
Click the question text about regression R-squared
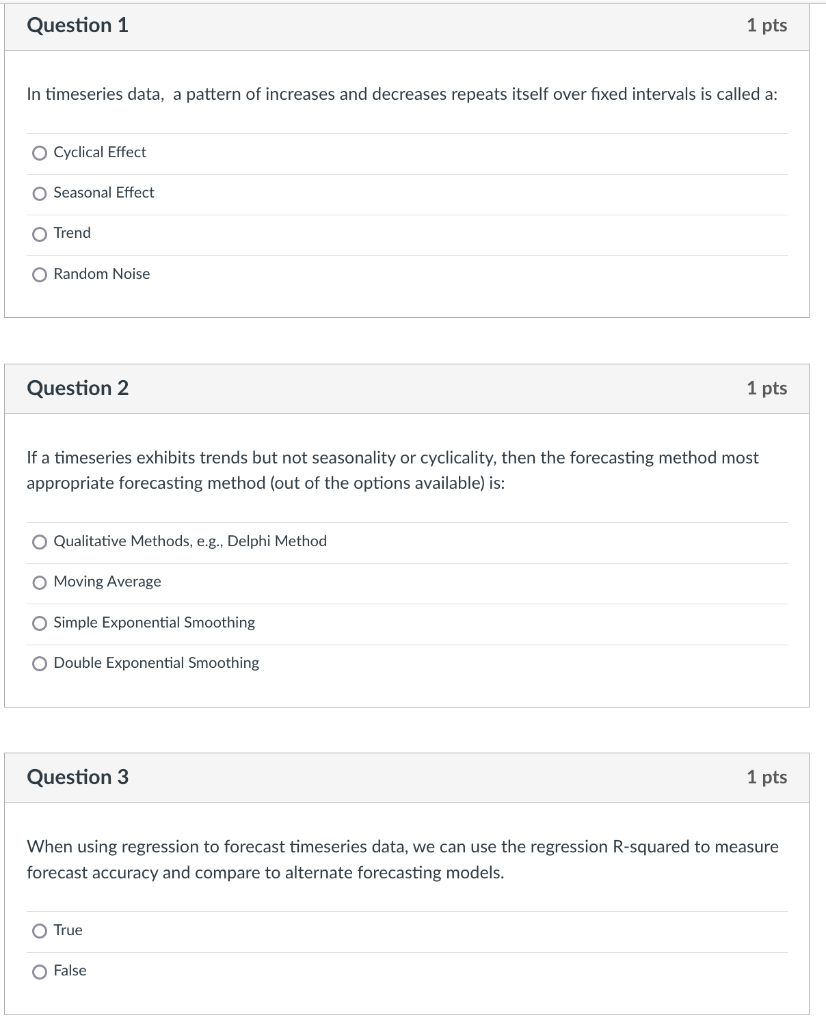pyautogui.click(x=401, y=859)
